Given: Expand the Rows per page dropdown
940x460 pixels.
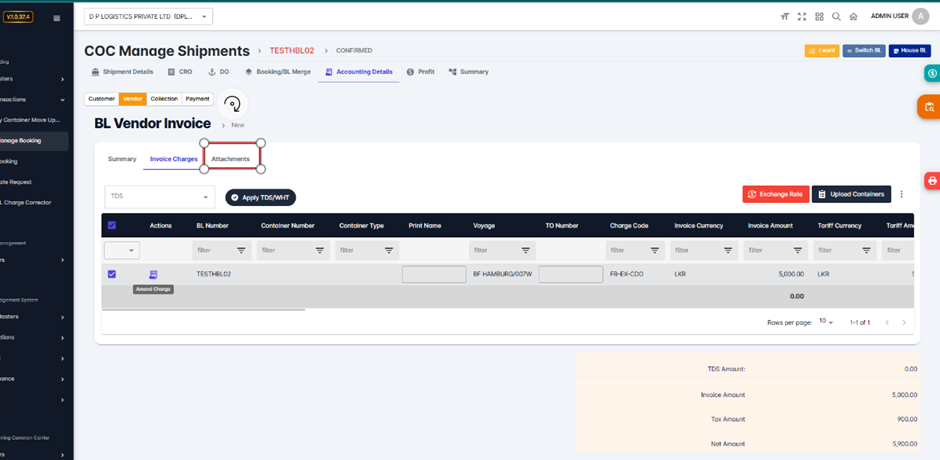Looking at the screenshot, I should [x=826, y=322].
